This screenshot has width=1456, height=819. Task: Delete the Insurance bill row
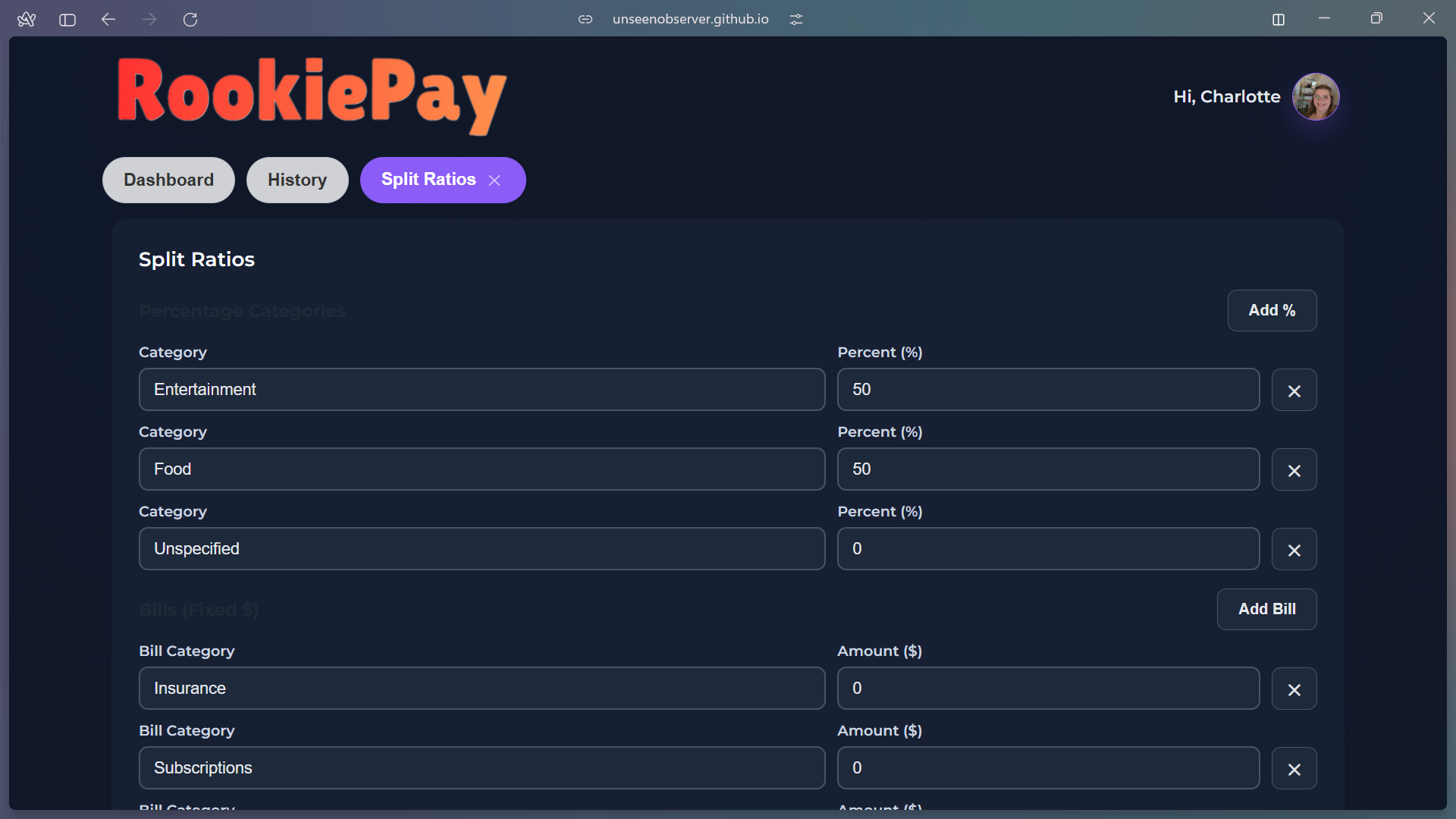(x=1294, y=689)
